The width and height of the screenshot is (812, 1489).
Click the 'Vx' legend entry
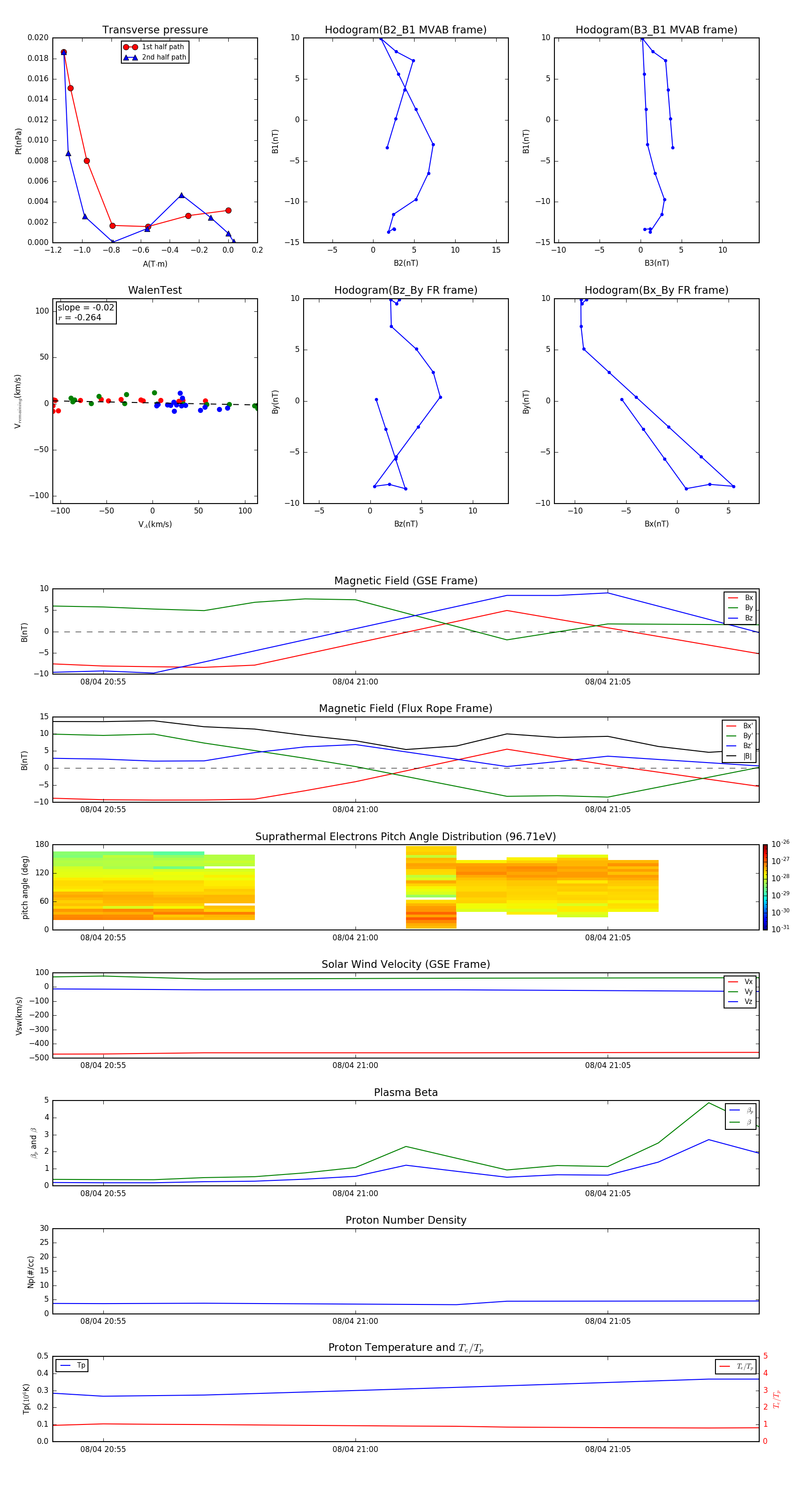coord(741,981)
